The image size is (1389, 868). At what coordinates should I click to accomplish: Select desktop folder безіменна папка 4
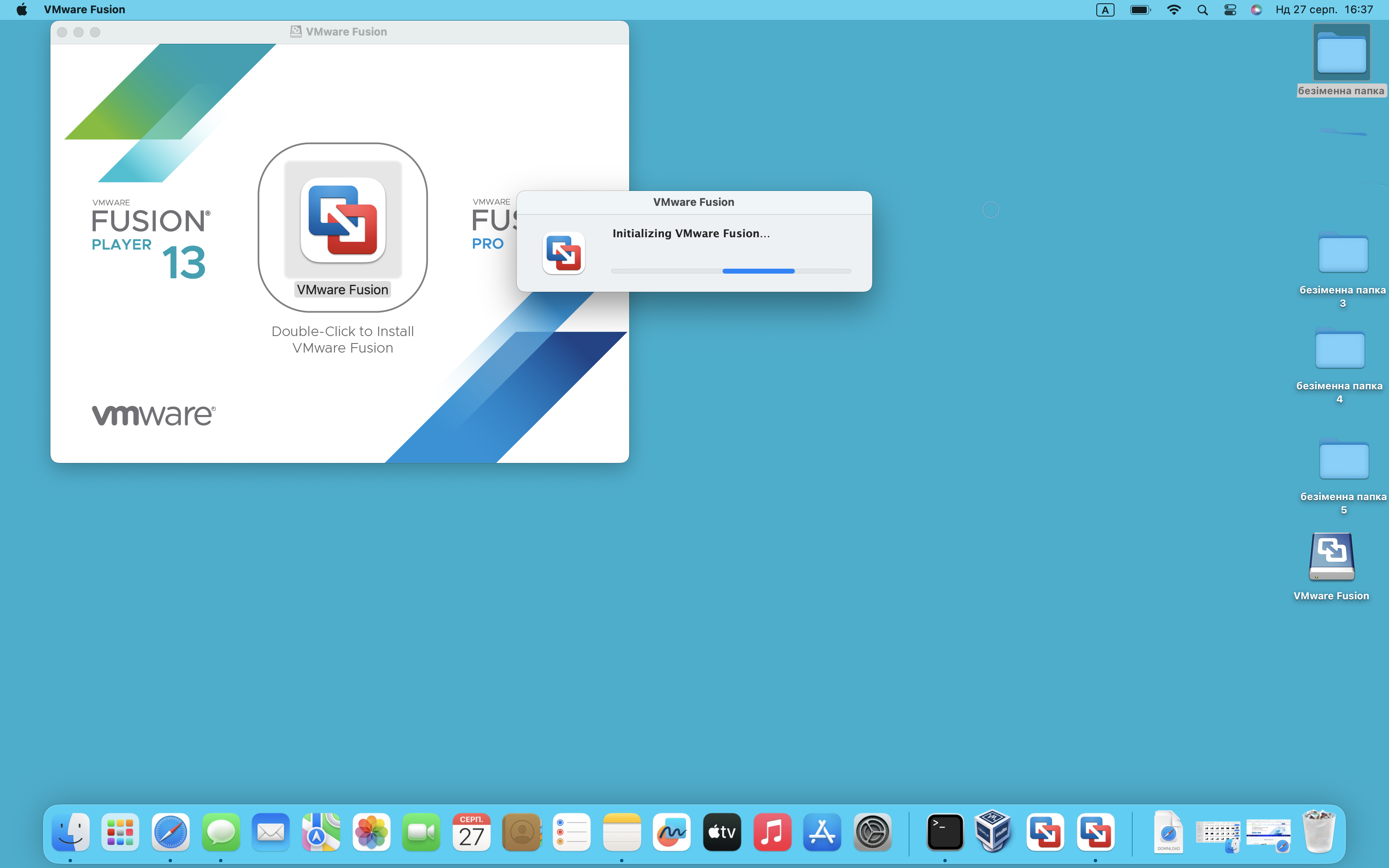pos(1340,348)
